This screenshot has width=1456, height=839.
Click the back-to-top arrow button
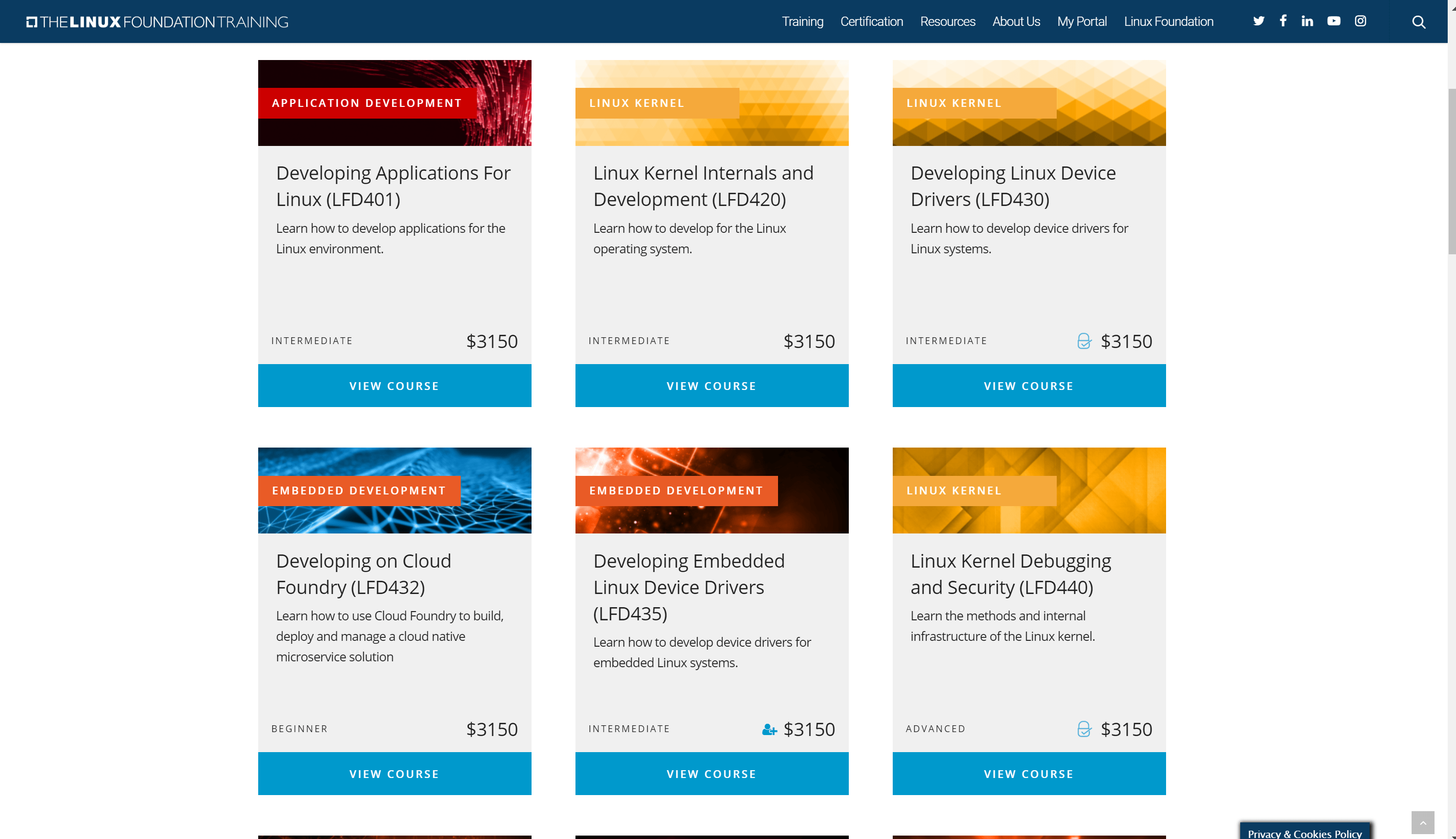1422,823
